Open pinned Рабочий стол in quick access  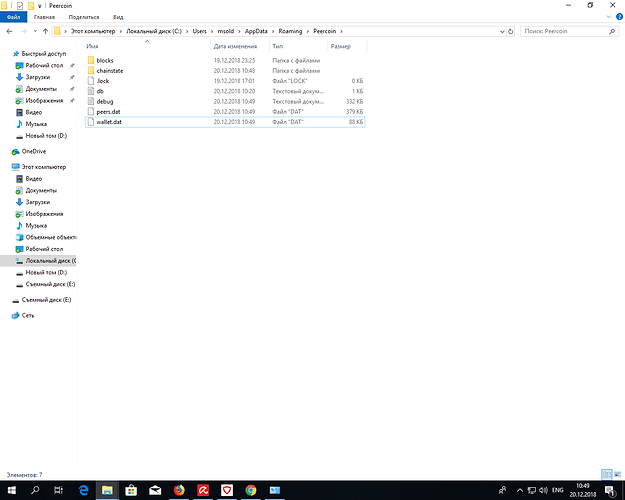(x=44, y=65)
